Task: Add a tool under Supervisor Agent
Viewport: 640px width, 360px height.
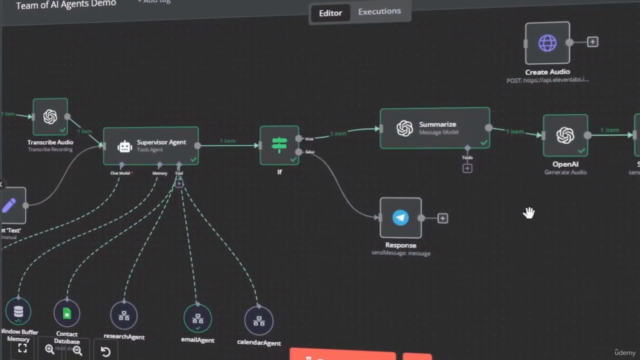Action: (x=179, y=183)
